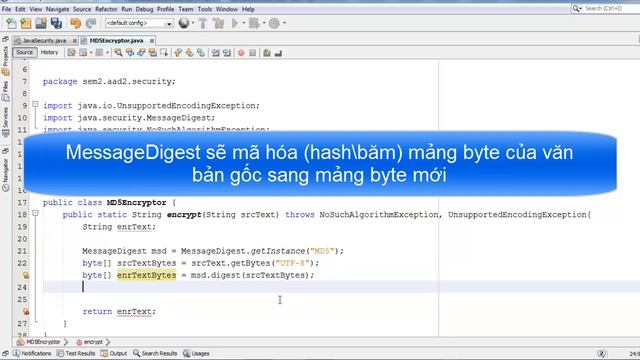The image size is (640, 360).
Task: Click the New Project icon
Action: (26, 23)
